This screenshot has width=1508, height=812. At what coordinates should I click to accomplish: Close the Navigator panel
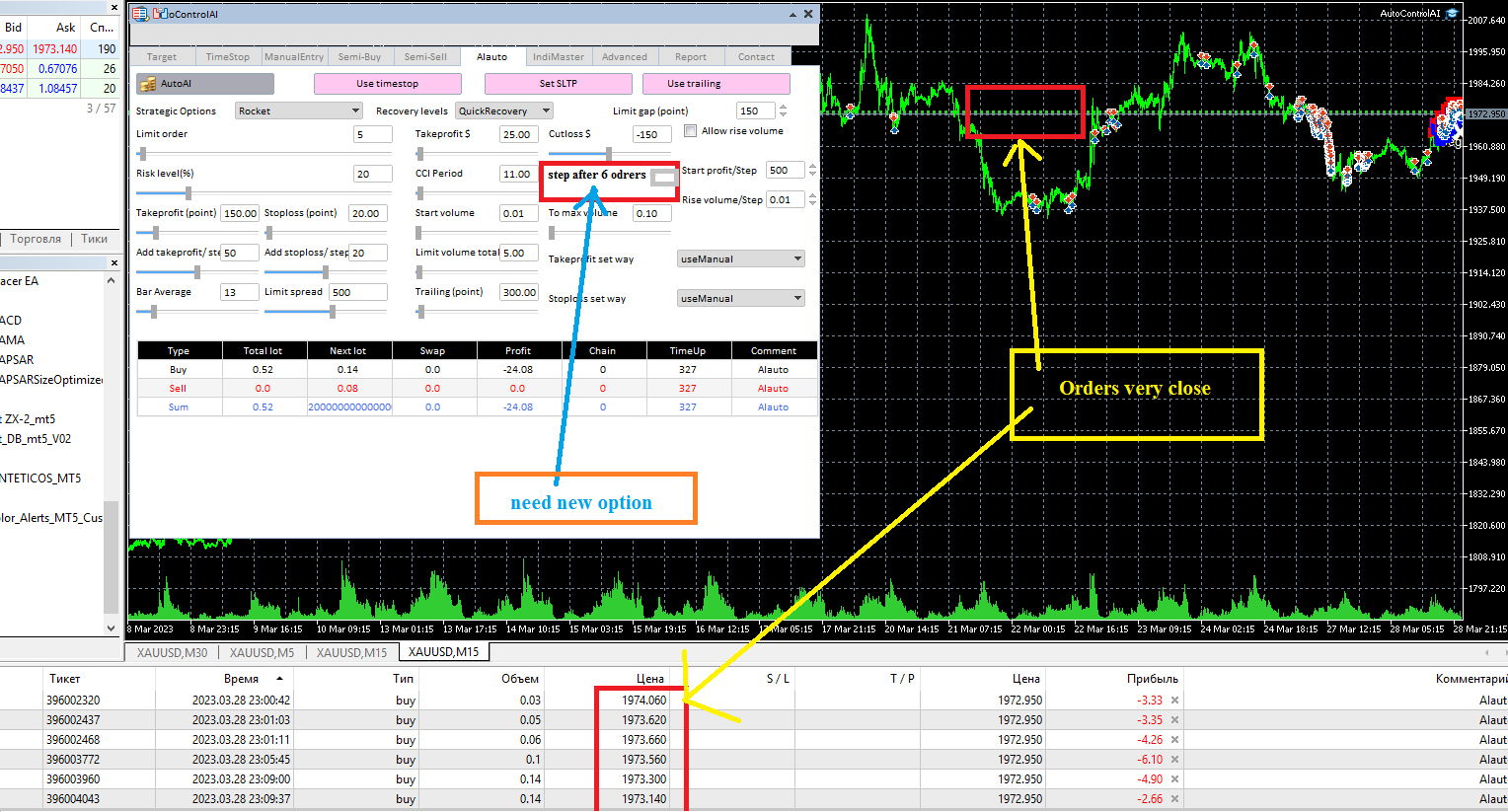113,263
